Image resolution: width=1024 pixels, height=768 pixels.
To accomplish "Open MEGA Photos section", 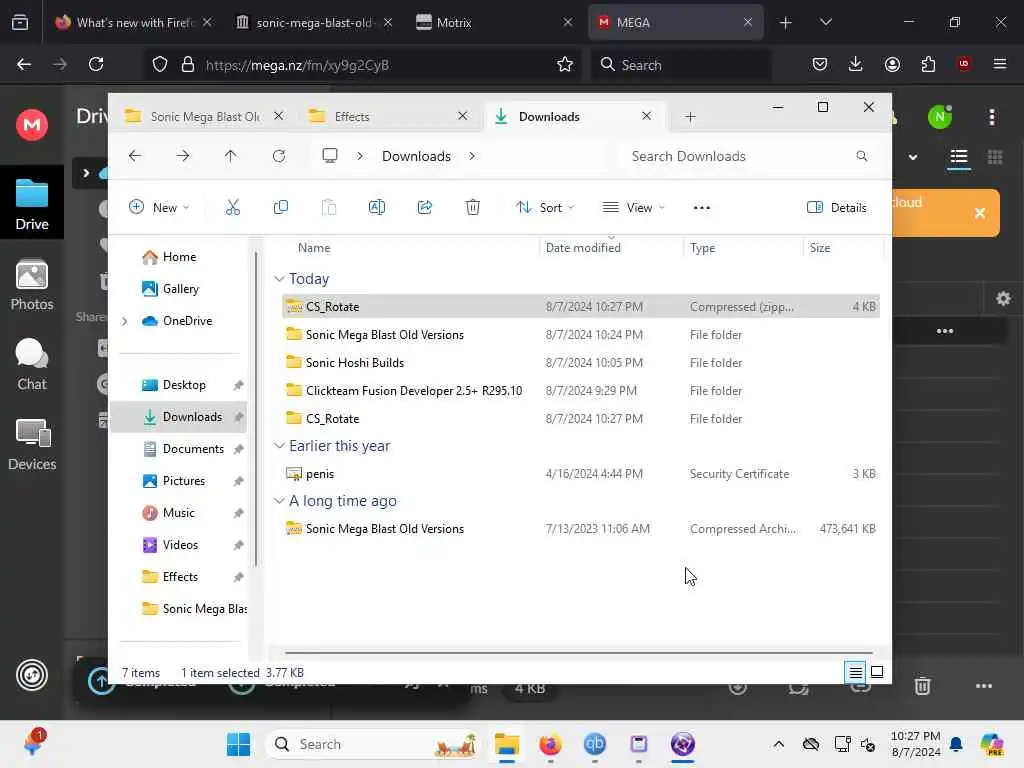I will tap(32, 285).
